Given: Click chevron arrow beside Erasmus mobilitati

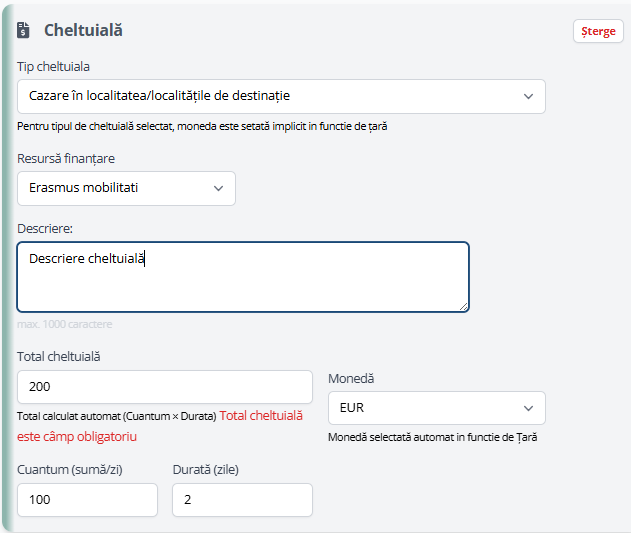Looking at the screenshot, I should (x=218, y=188).
